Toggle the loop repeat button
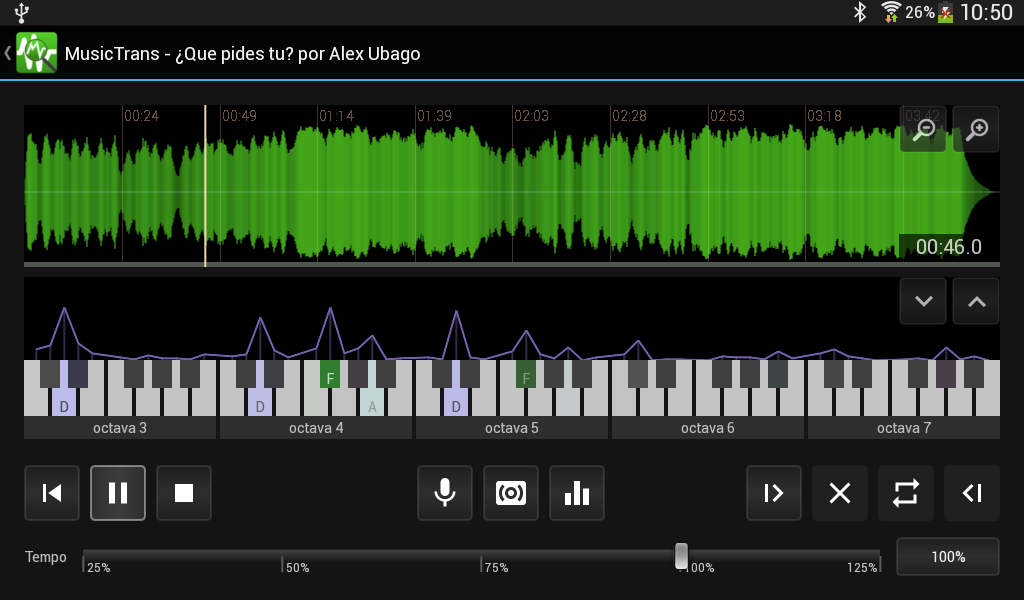The height and width of the screenshot is (600, 1024). [906, 493]
